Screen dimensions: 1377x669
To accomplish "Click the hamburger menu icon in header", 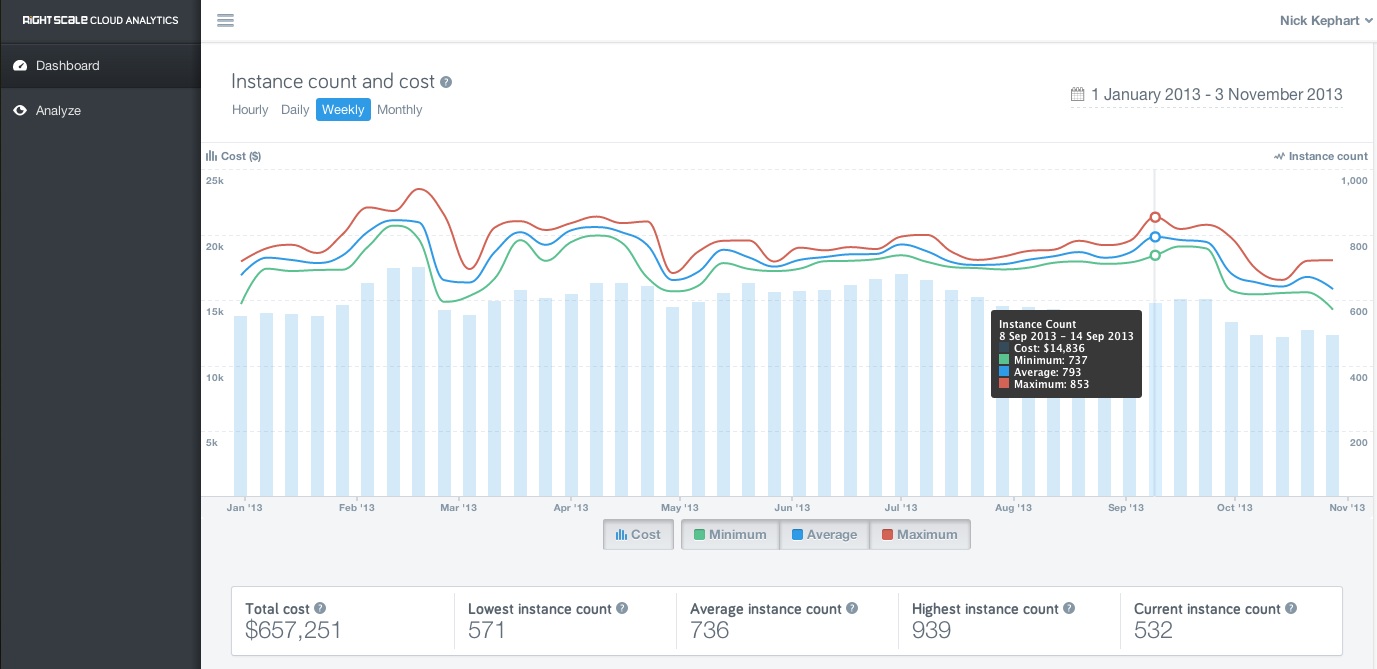I will click(225, 20).
